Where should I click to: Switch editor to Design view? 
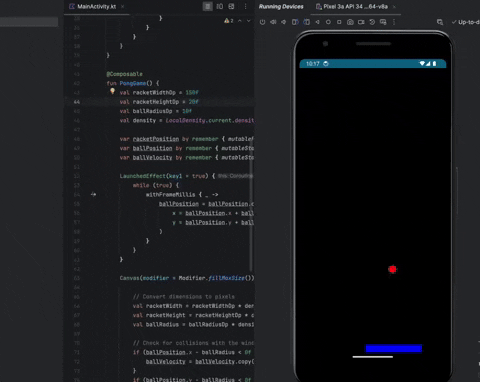pos(231,6)
